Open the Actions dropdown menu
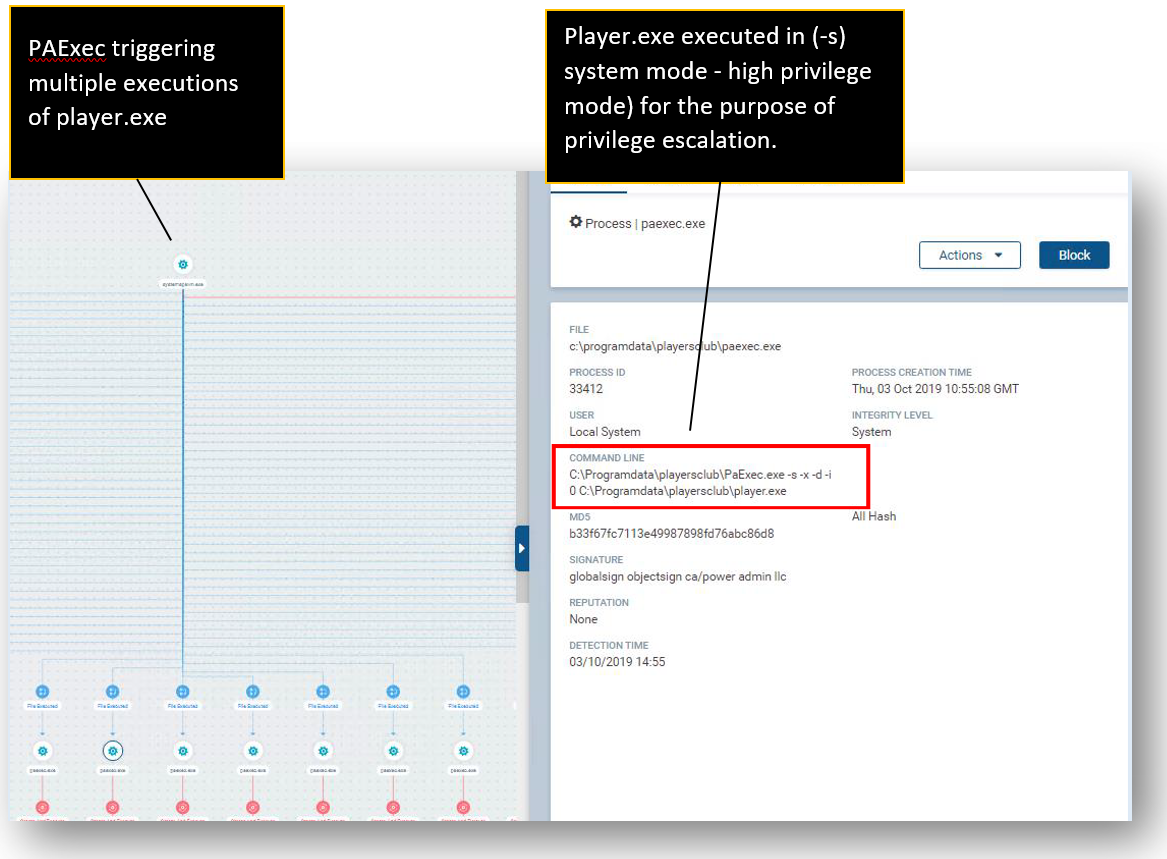Screen dimensions: 1167x859 click(969, 255)
